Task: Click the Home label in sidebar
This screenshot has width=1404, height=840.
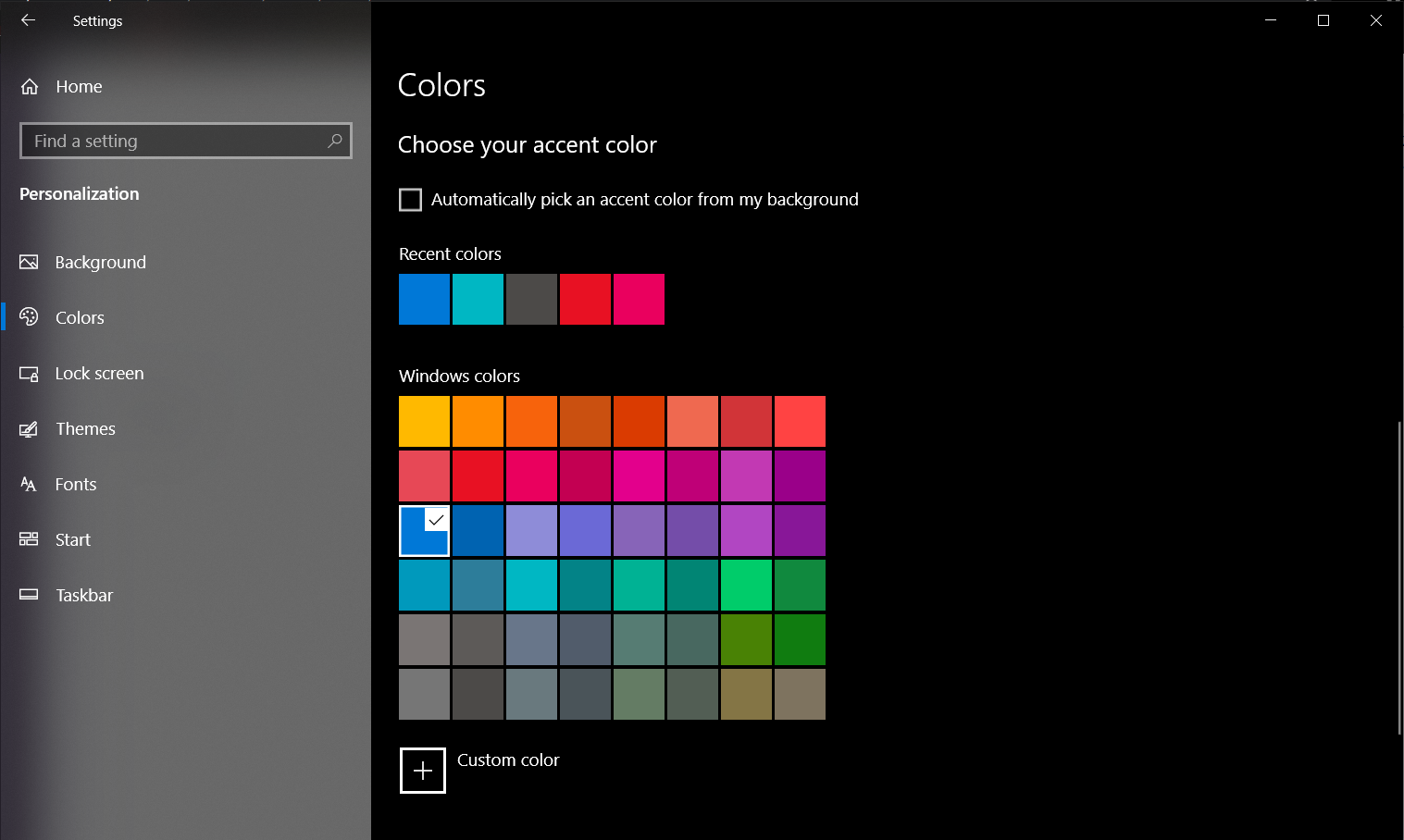Action: click(x=79, y=86)
